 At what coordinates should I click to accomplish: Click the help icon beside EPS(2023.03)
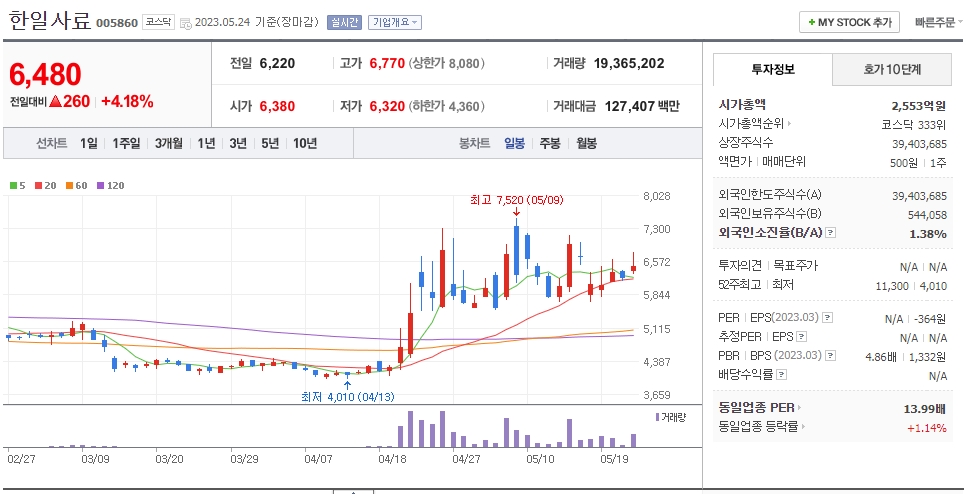point(827,318)
